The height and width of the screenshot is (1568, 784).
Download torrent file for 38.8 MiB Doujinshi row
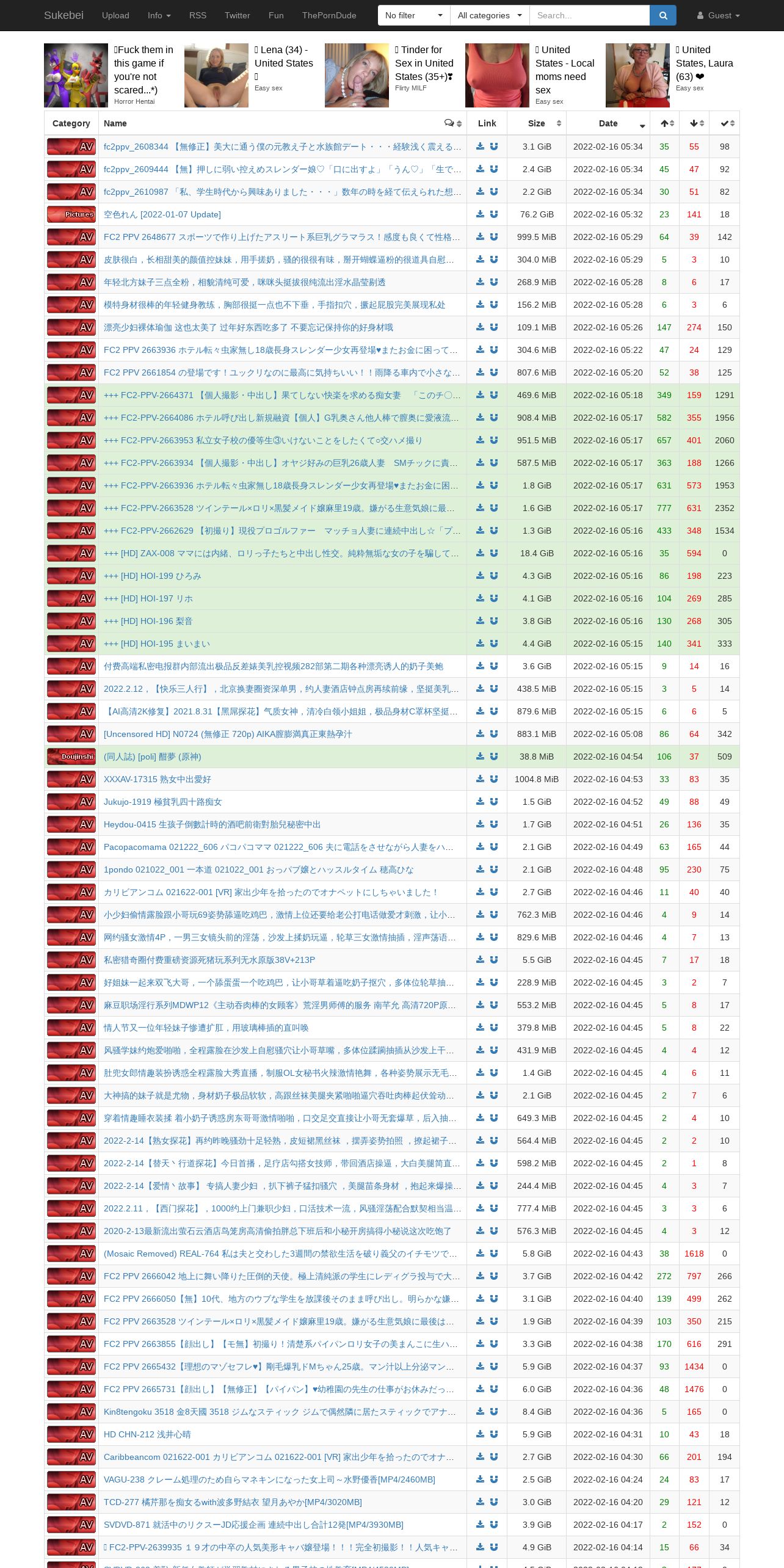481,757
